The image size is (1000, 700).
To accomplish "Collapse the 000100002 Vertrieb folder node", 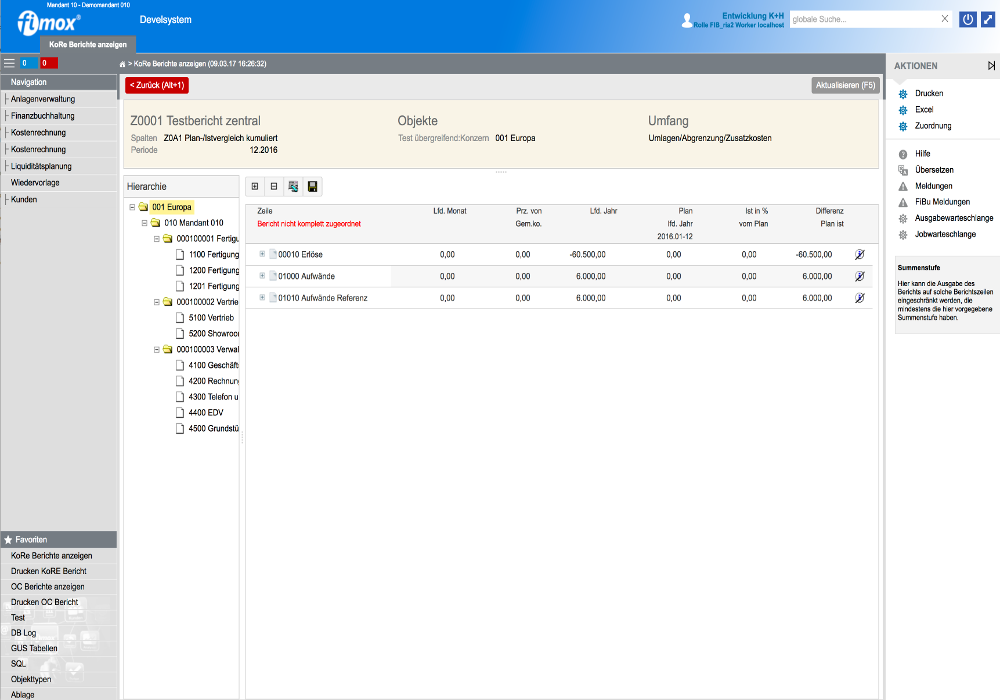I will pyautogui.click(x=156, y=302).
